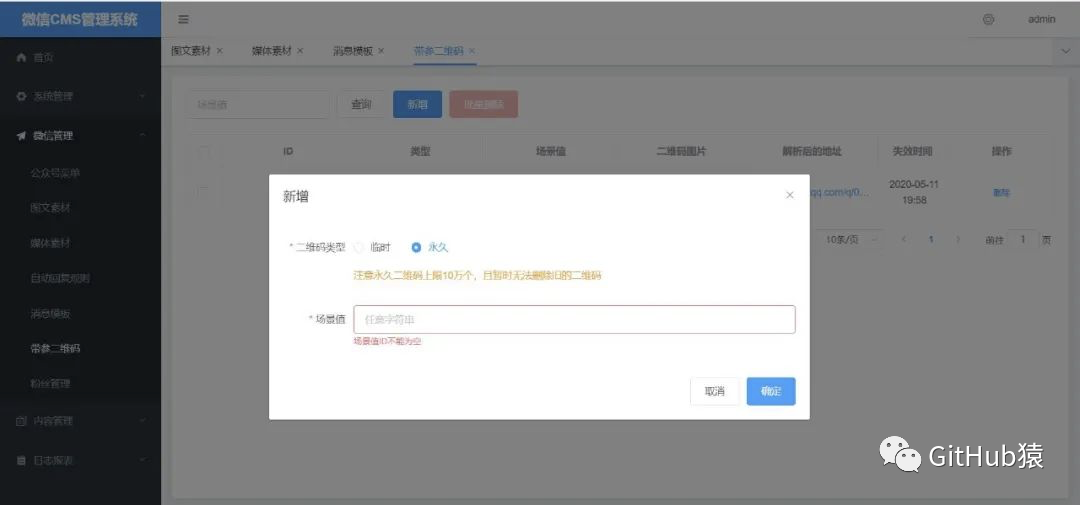Close the 媒体素材 tab
The image size is (1080, 505).
coord(300,51)
